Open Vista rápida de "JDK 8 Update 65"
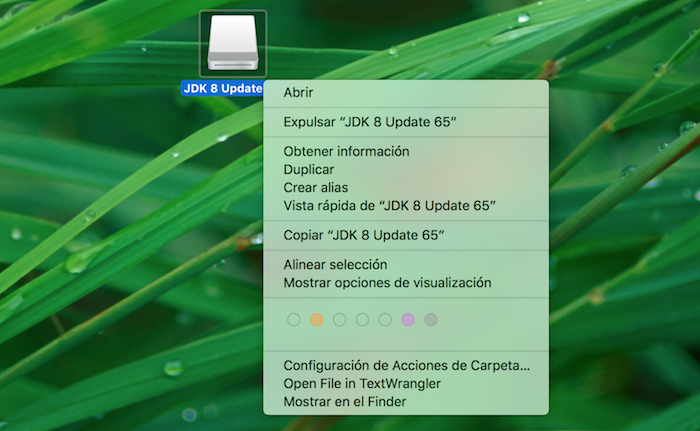The width and height of the screenshot is (700, 431). coord(389,206)
